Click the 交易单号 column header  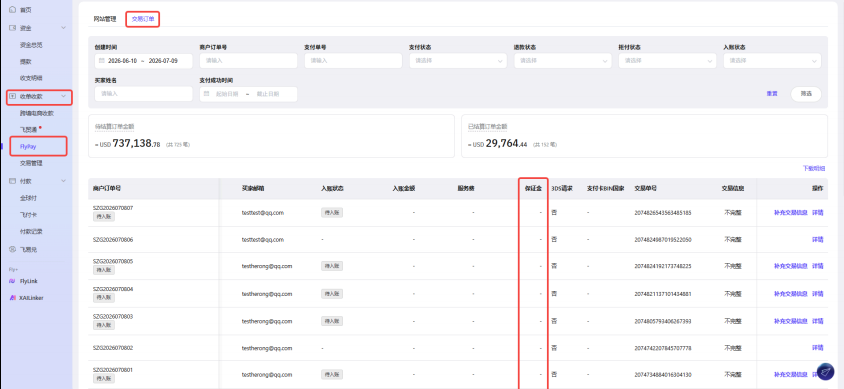(x=645, y=189)
